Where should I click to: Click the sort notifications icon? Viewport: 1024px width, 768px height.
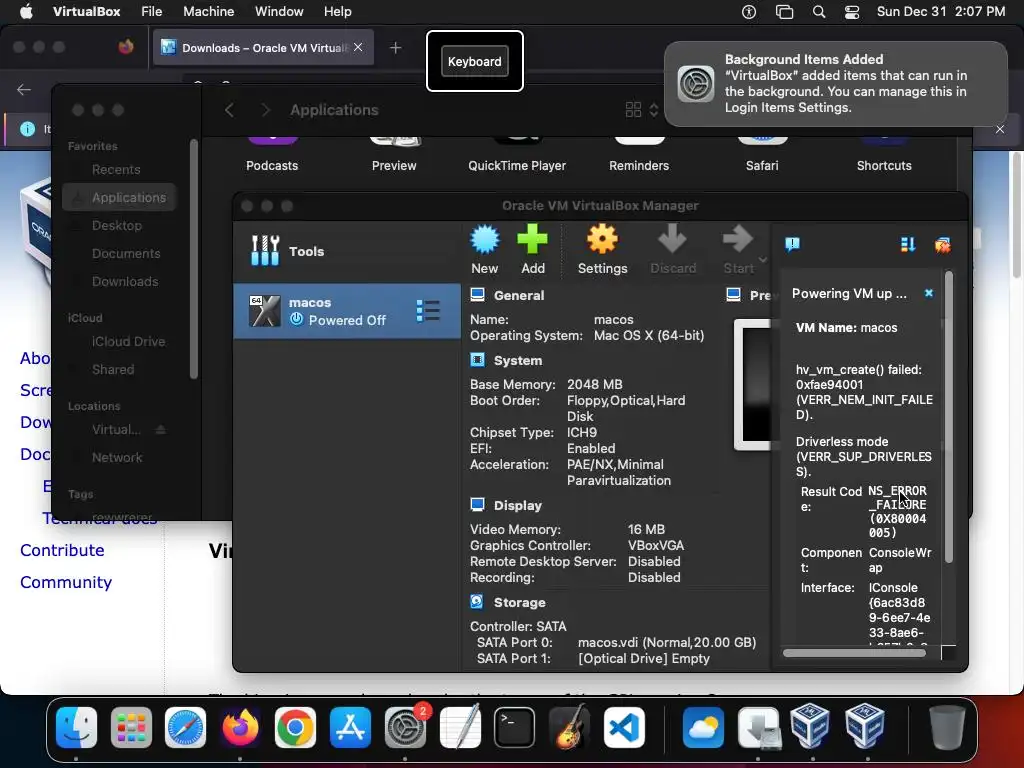pyautogui.click(x=908, y=244)
